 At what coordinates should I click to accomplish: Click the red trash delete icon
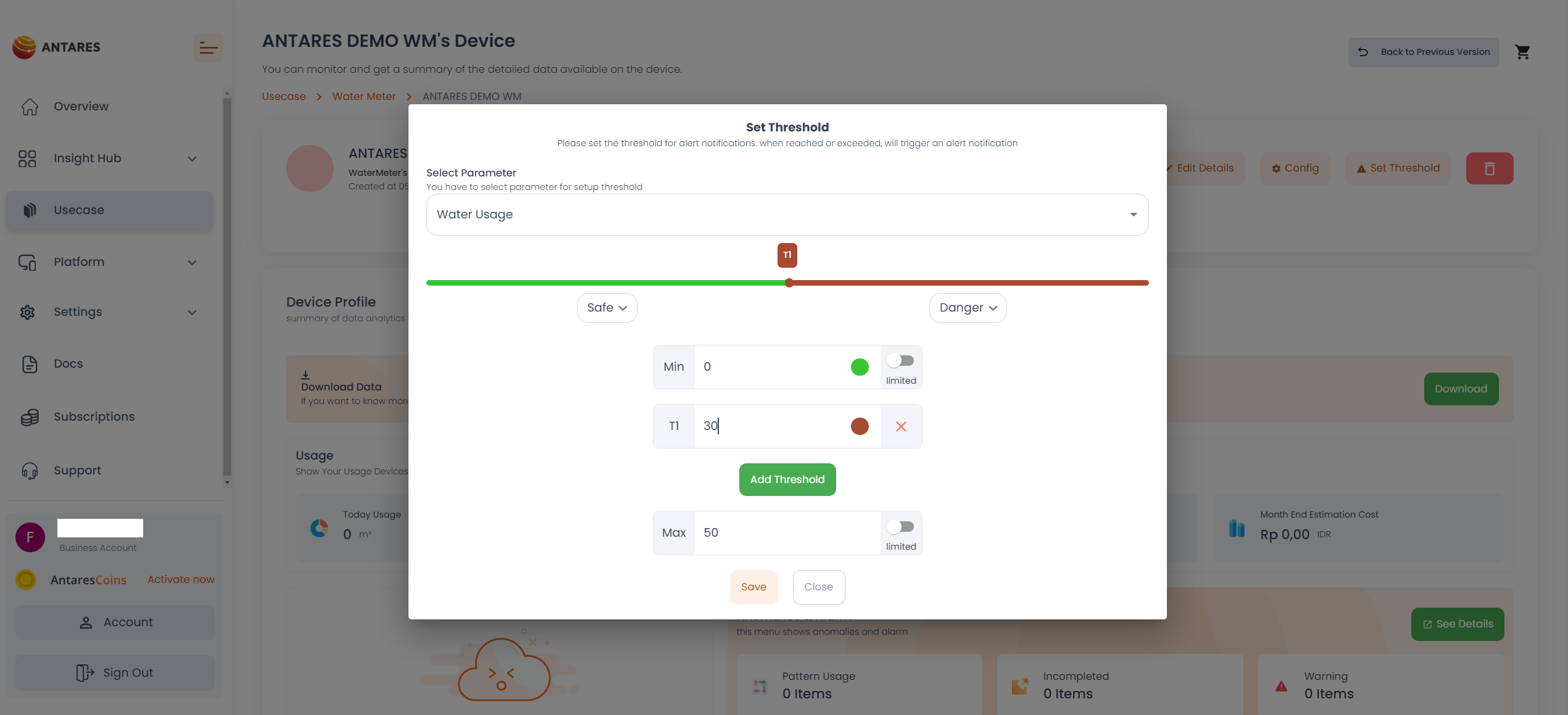coord(1489,168)
